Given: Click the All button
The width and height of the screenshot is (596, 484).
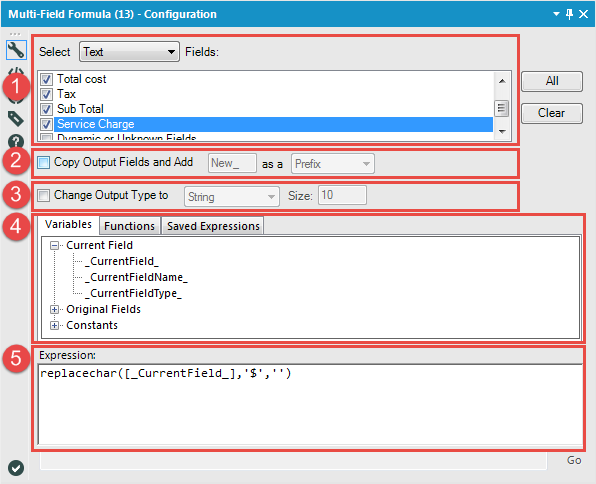Looking at the screenshot, I should [x=552, y=81].
